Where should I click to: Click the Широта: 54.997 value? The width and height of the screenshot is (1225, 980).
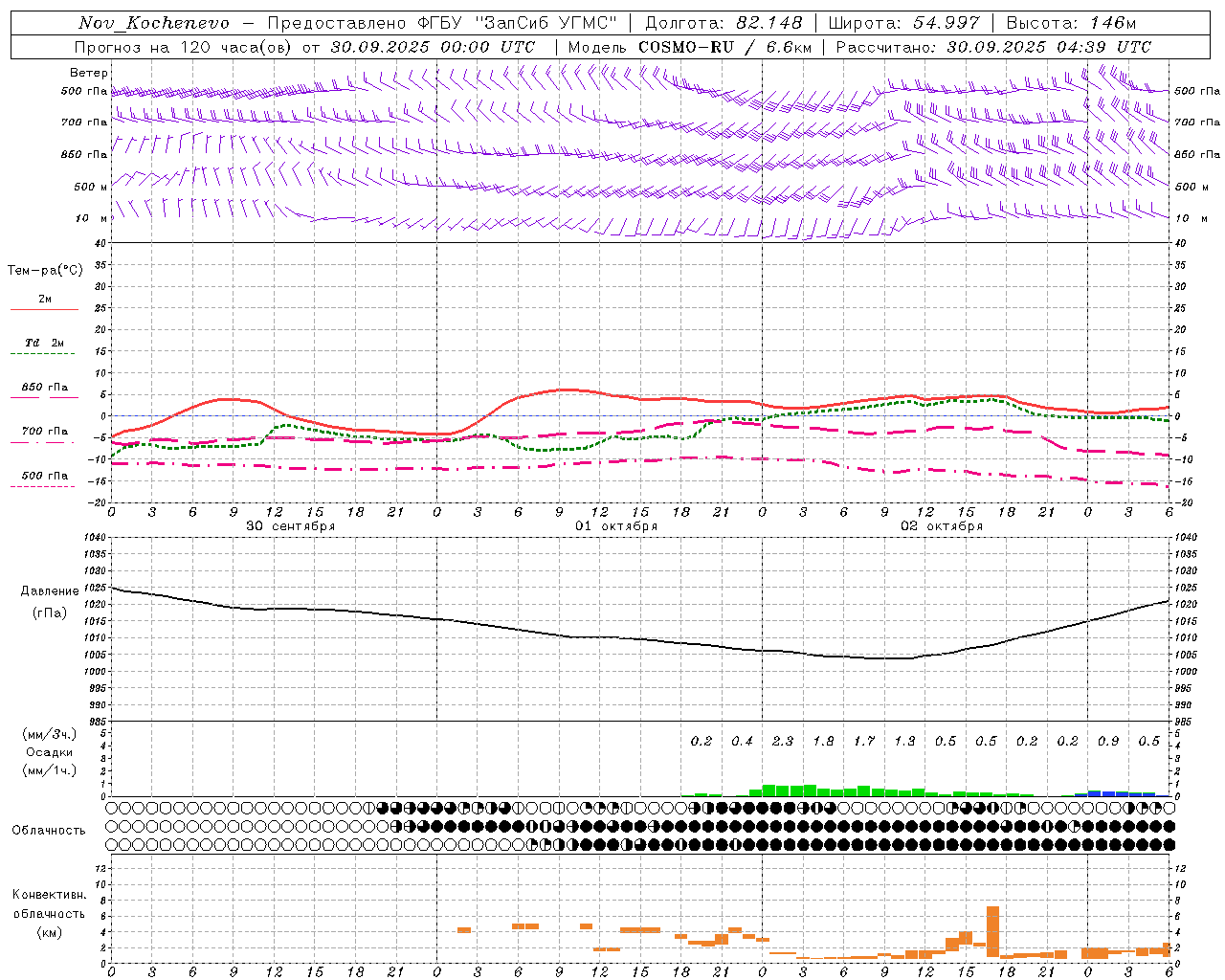point(904,23)
